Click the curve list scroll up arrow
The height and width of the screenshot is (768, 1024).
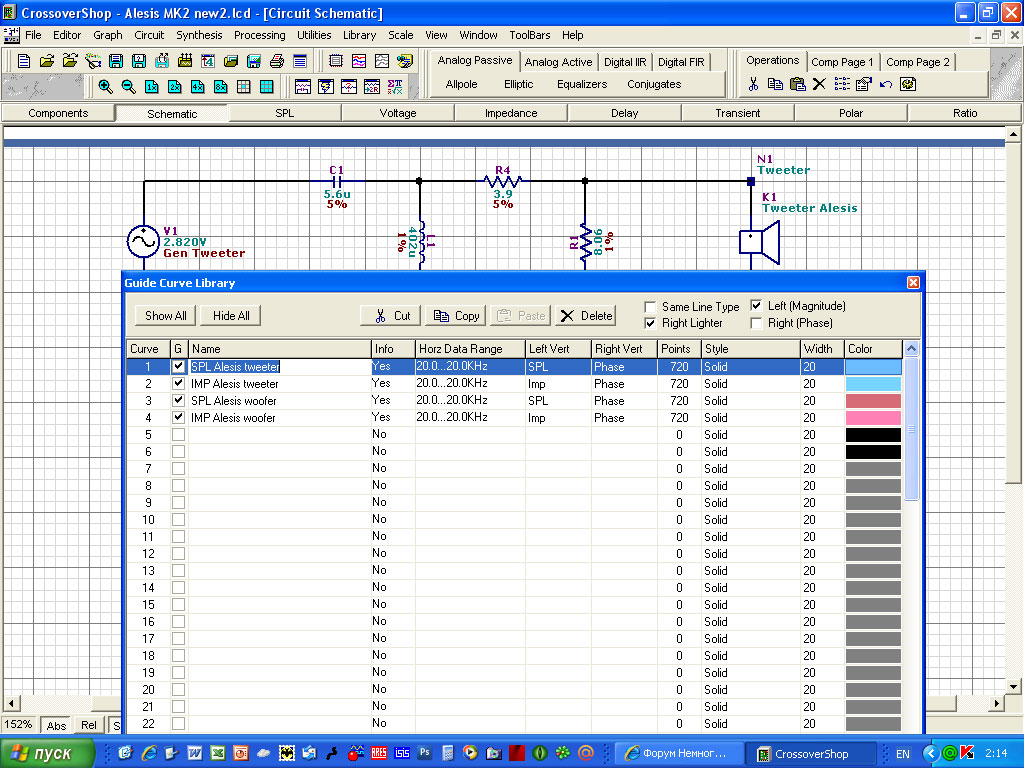coord(911,349)
